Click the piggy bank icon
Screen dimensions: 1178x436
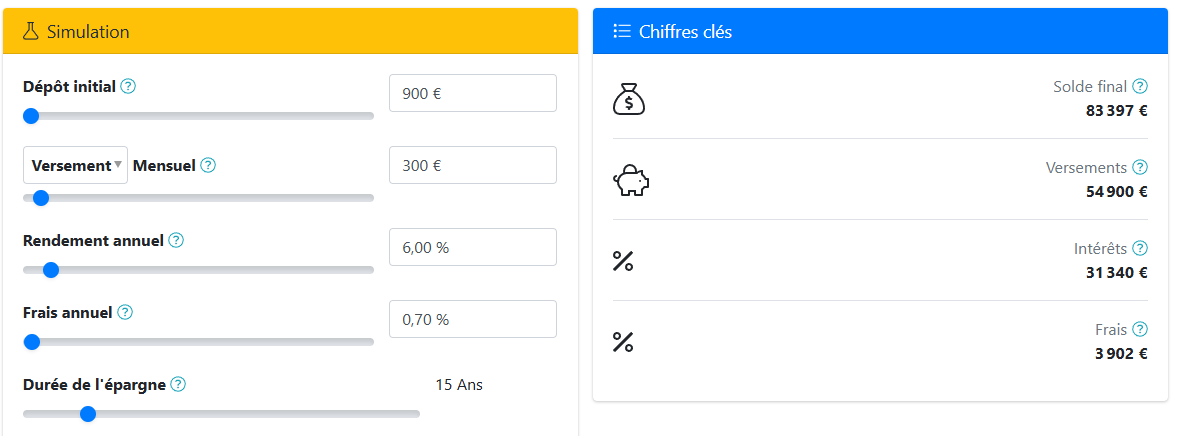[x=631, y=181]
